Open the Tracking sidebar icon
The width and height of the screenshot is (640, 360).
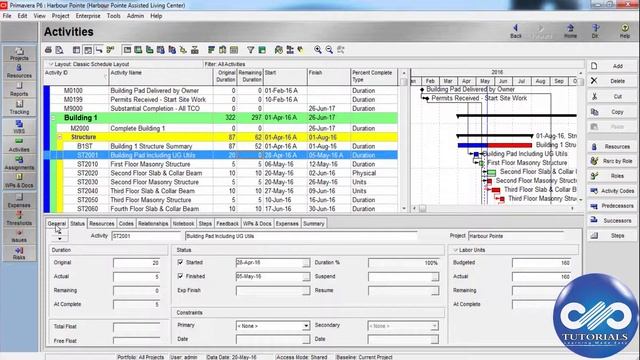[19, 107]
